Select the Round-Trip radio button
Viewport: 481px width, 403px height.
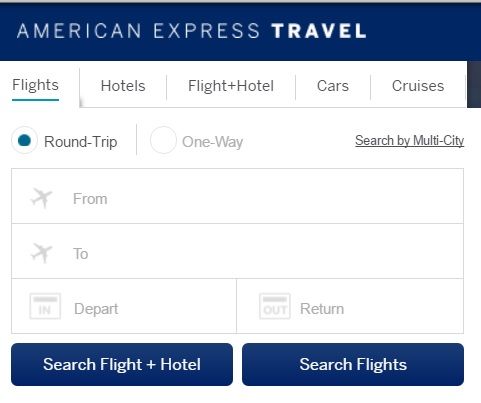coord(24,140)
